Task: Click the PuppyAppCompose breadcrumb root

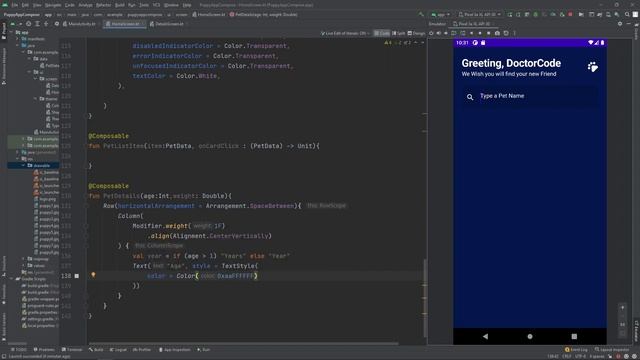Action: point(22,14)
